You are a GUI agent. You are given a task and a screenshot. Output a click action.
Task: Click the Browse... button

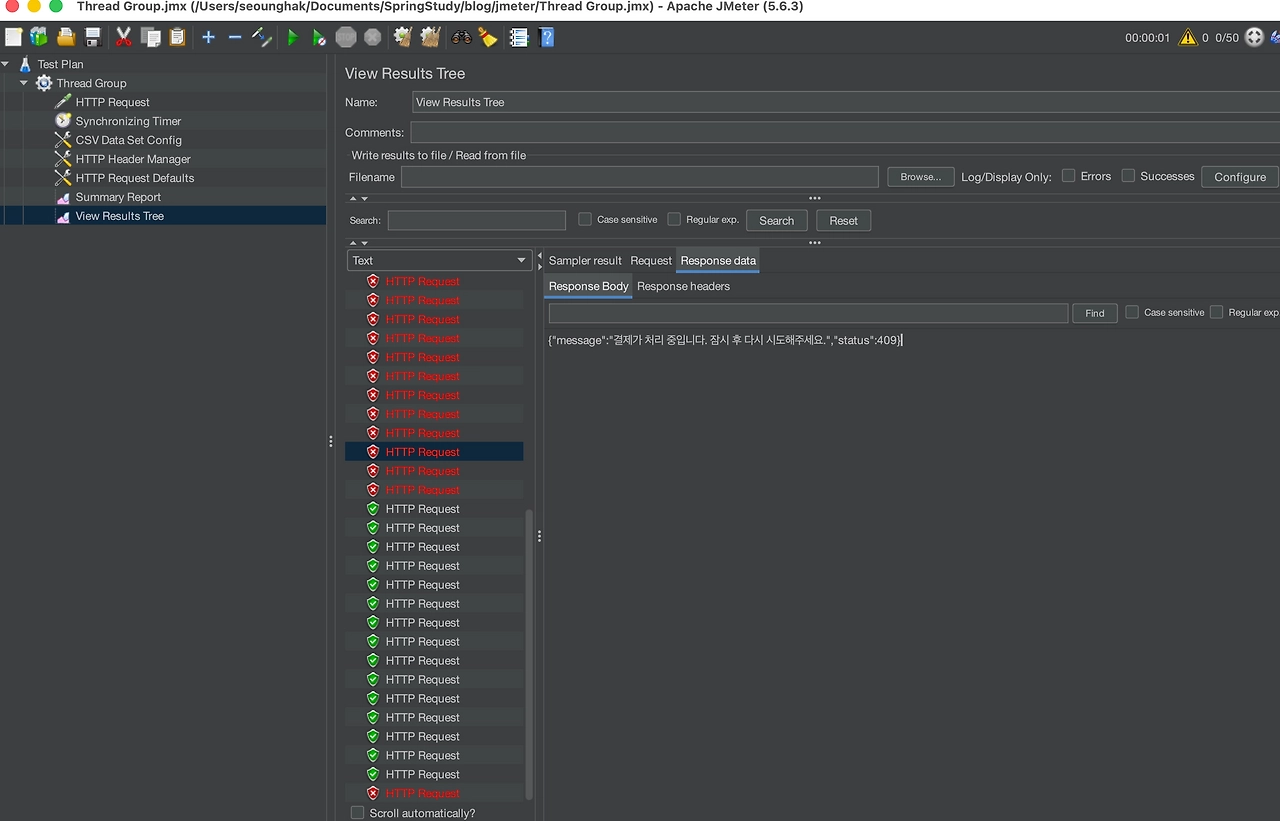pos(920,177)
